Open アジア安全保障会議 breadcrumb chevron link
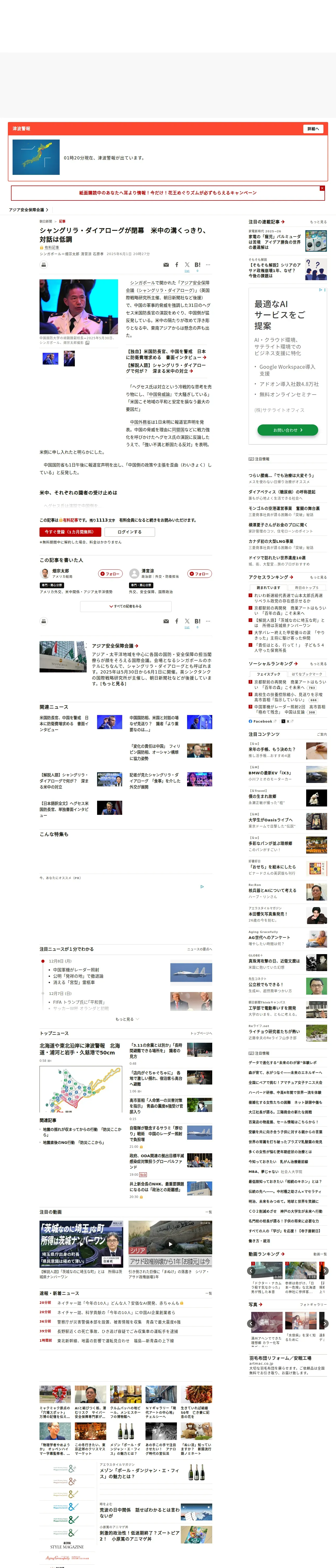Screen dimensions: 336x1568 click(x=29, y=210)
